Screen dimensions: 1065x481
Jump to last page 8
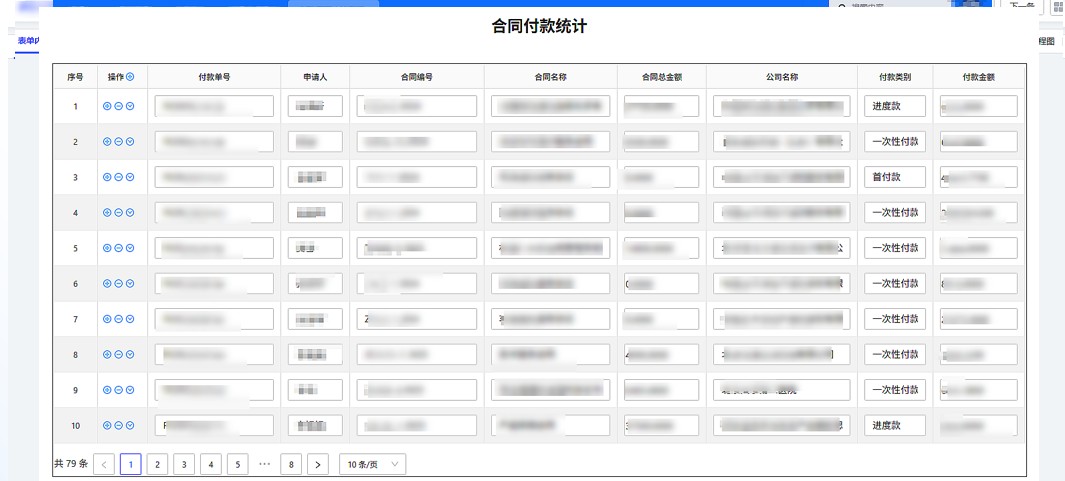291,464
